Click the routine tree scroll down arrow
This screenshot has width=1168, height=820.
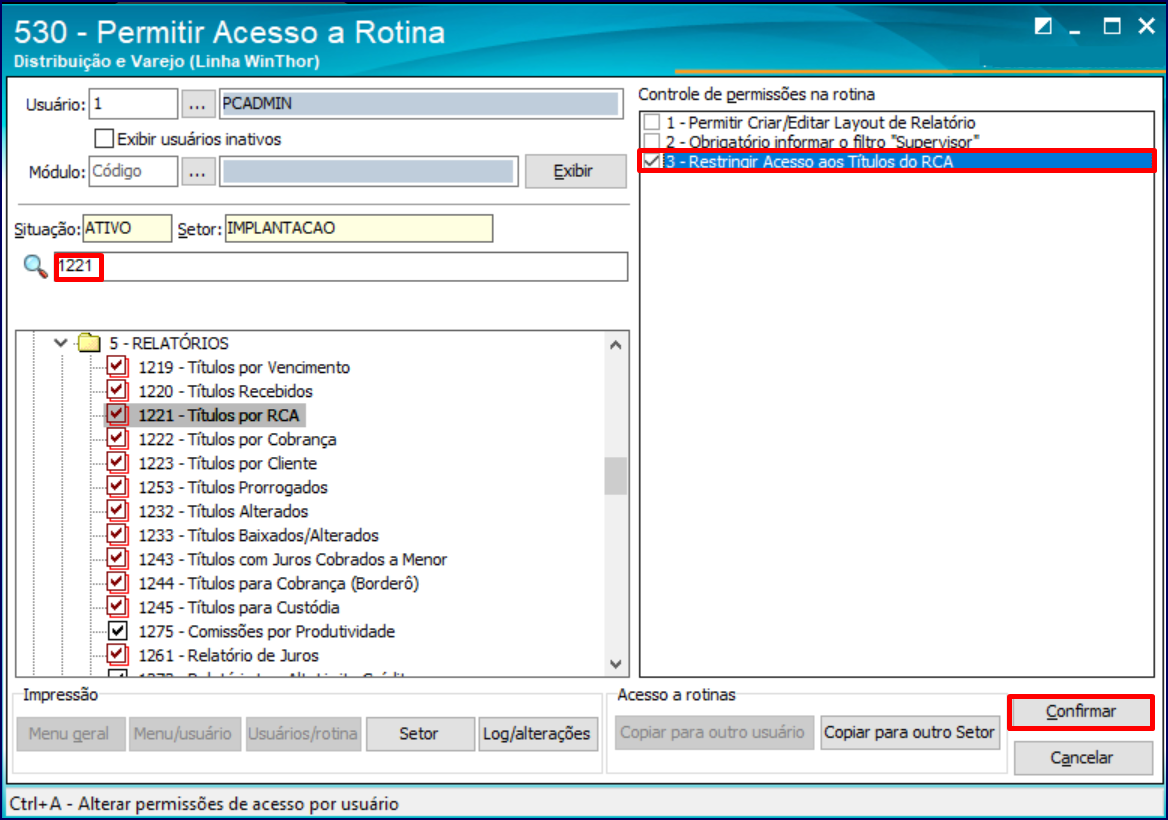[615, 664]
